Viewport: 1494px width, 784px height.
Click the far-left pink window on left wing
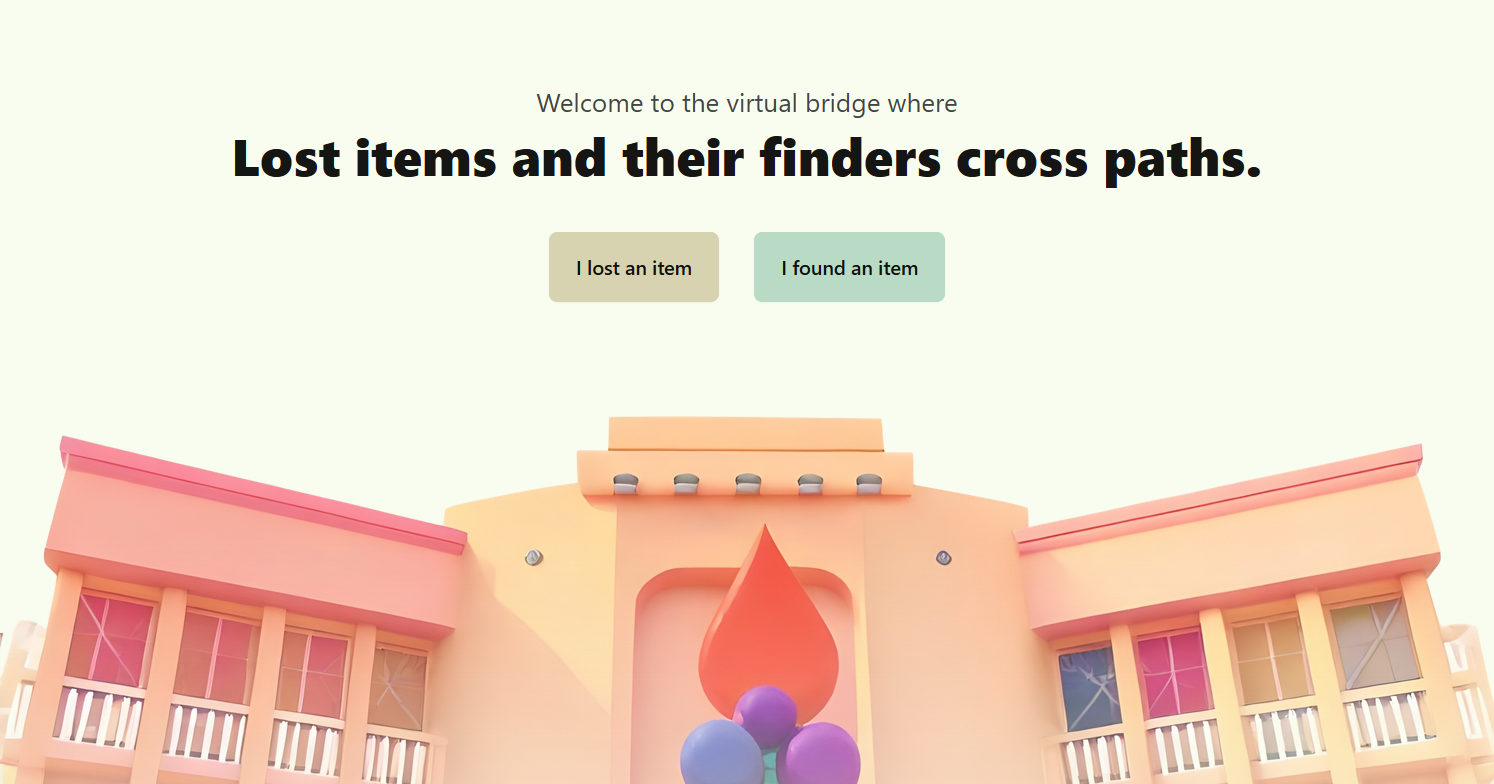coord(109,640)
